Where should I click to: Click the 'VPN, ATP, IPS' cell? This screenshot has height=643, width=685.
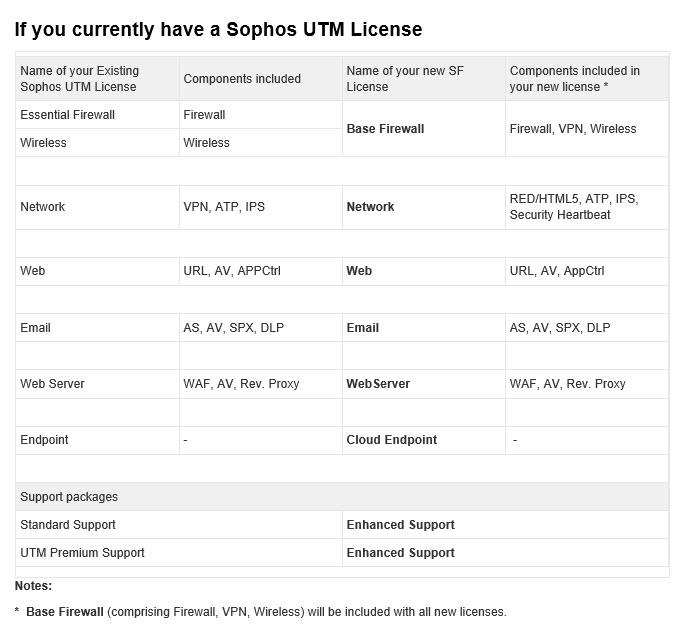tap(260, 207)
